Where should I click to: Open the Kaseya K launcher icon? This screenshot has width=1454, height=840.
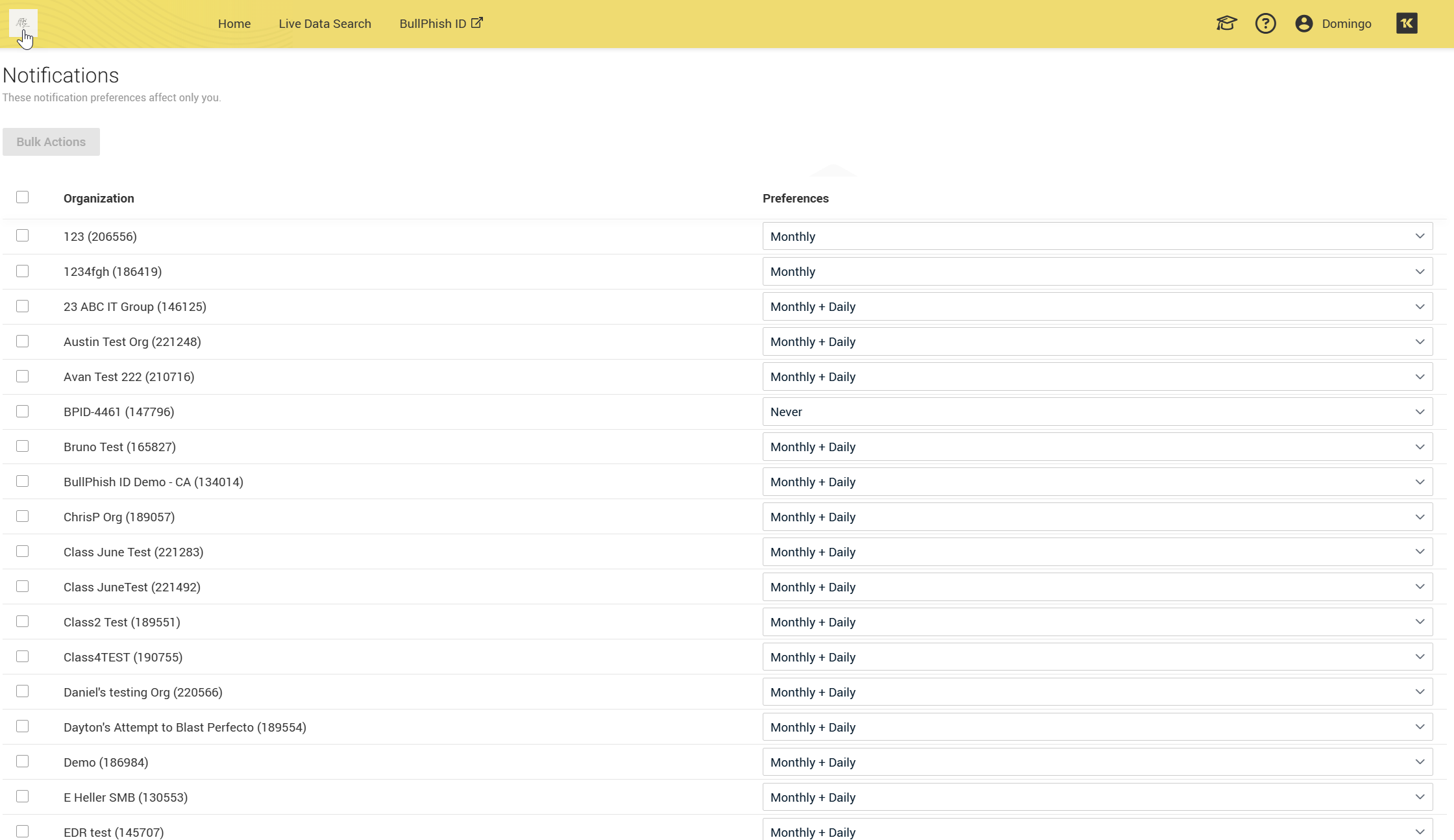click(x=1406, y=23)
